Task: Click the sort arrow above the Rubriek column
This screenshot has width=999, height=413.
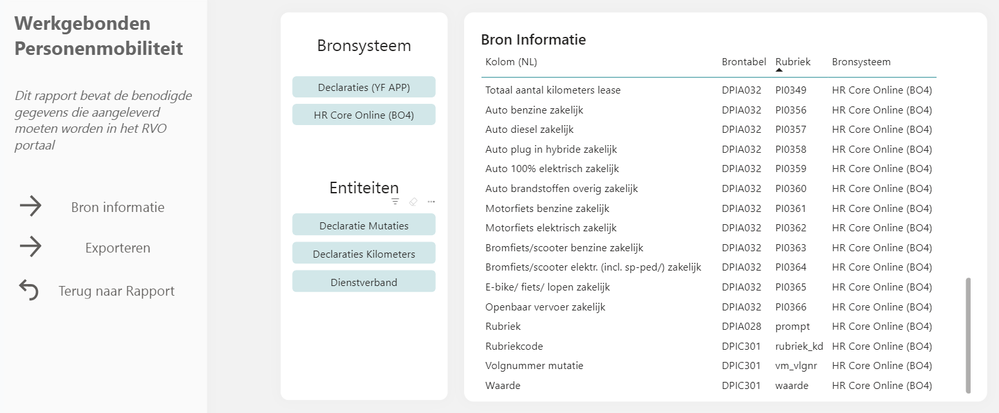Action: (x=779, y=71)
